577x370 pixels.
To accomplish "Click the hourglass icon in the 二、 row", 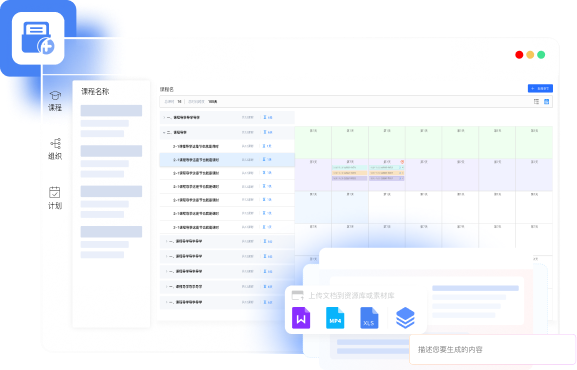I will click(x=265, y=132).
